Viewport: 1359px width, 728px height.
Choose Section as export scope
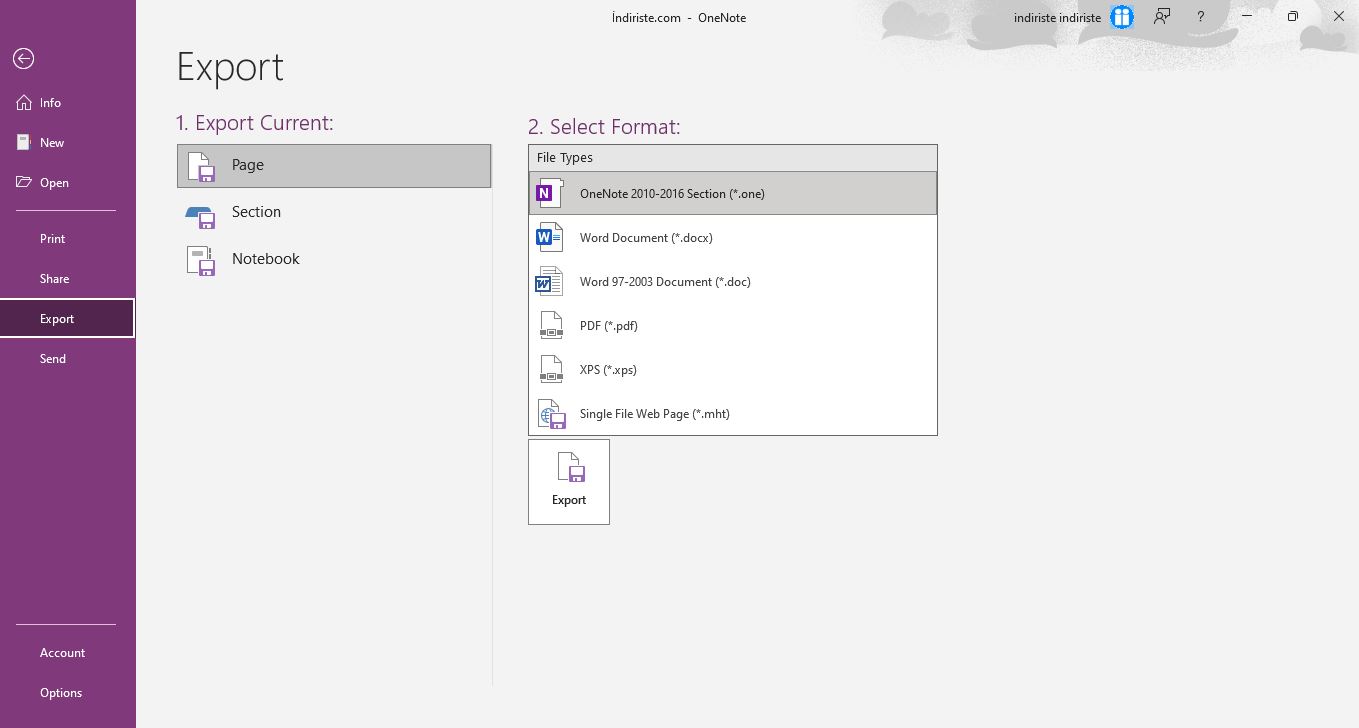tap(334, 212)
